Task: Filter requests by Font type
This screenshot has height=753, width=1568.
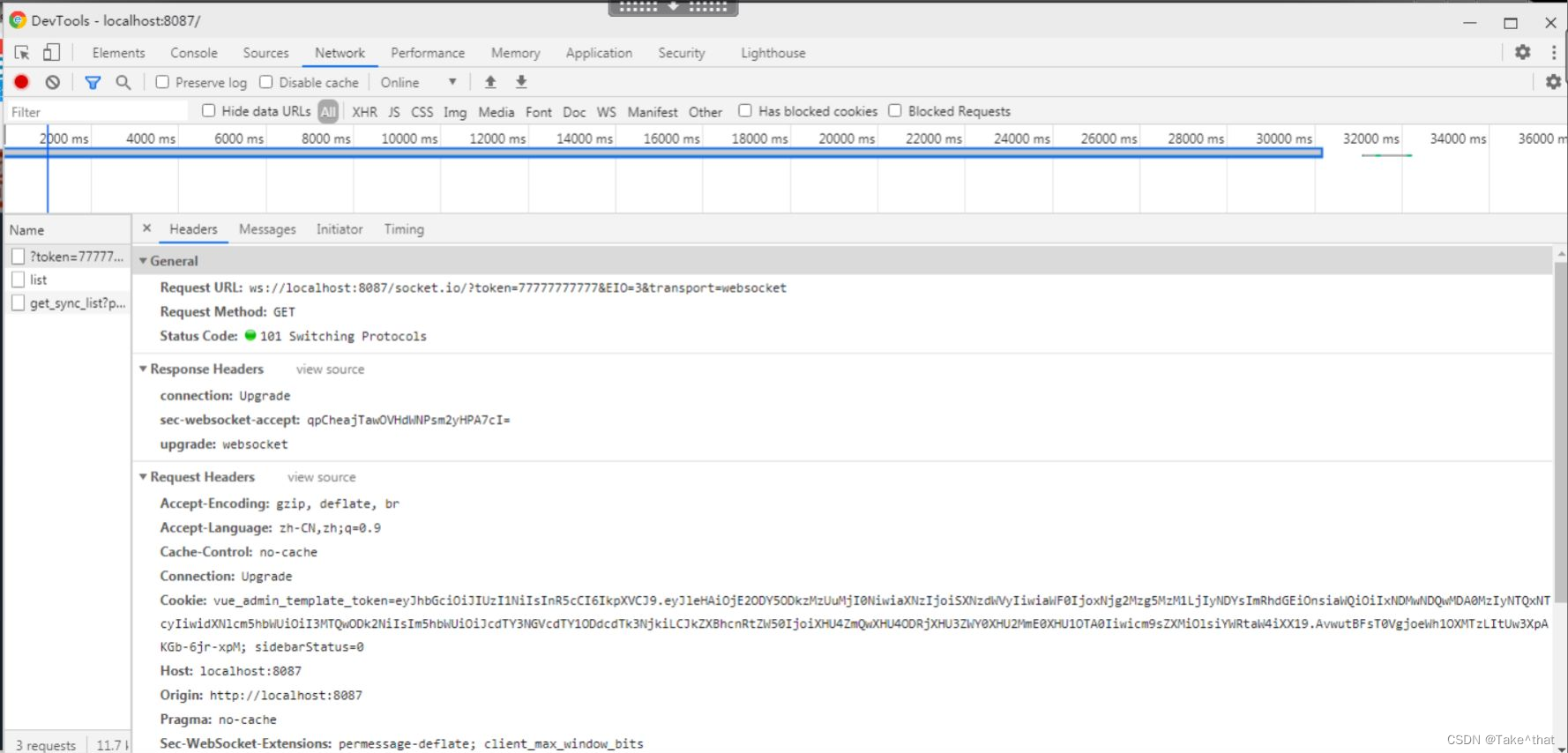Action: pos(539,112)
